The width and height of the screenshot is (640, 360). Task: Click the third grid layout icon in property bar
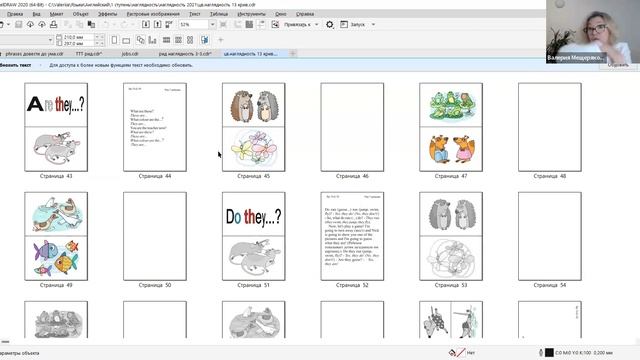pos(190,40)
